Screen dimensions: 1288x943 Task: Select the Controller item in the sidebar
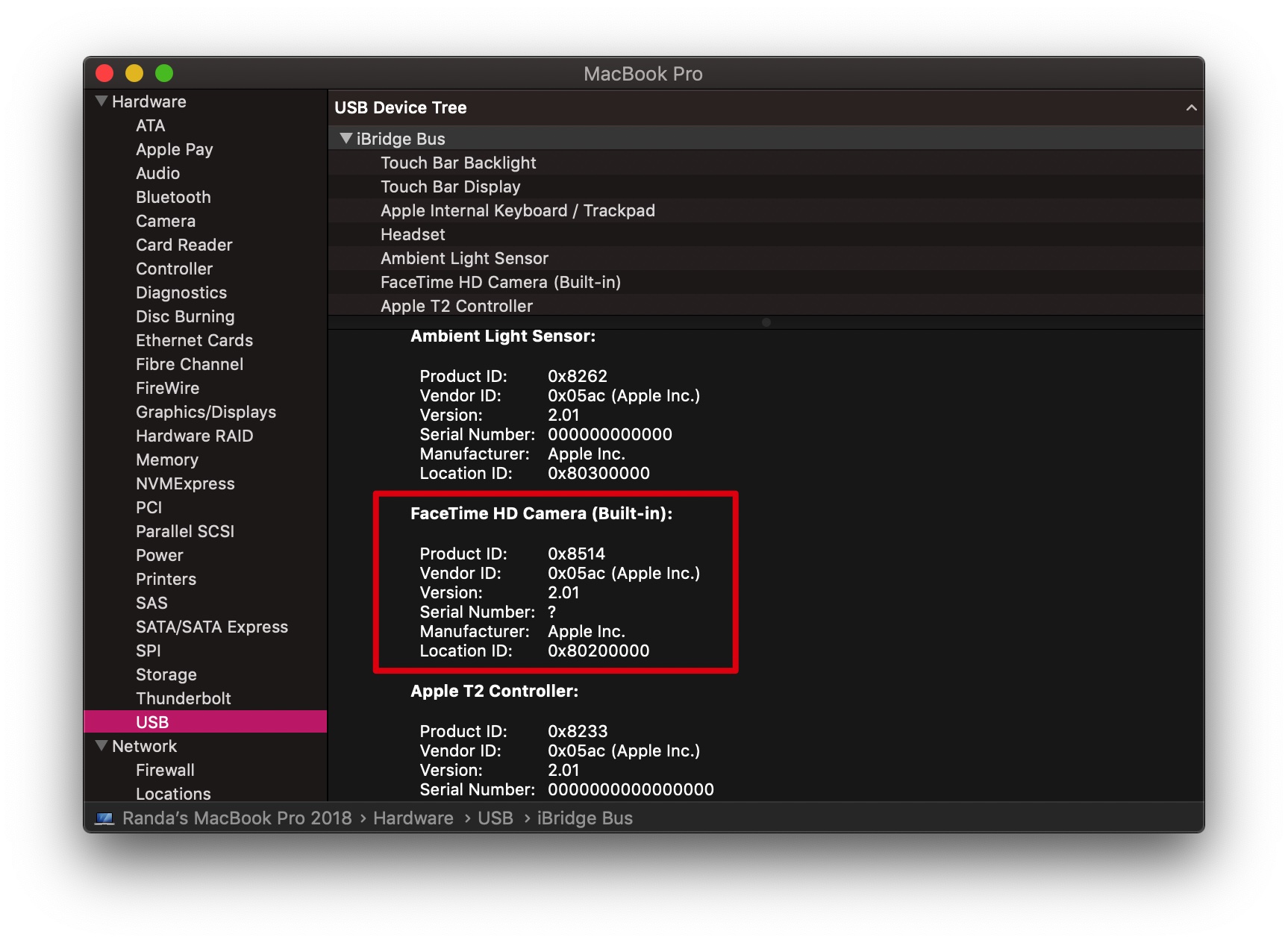(175, 269)
